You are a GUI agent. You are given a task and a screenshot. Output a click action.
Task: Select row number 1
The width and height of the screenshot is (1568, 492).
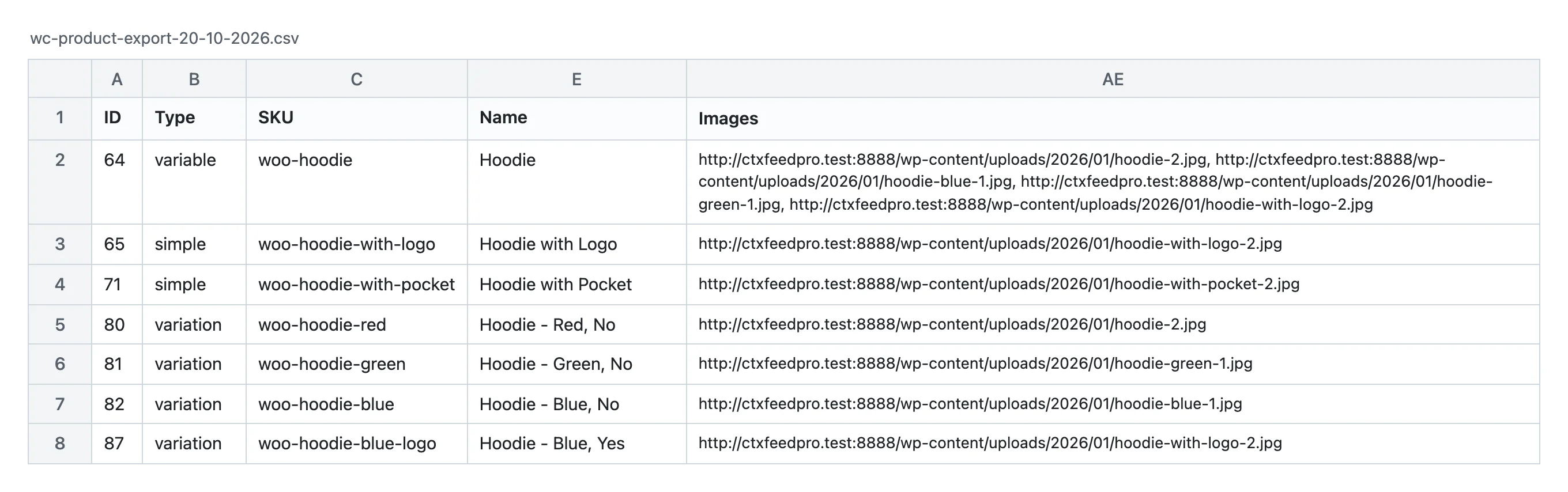pos(59,118)
